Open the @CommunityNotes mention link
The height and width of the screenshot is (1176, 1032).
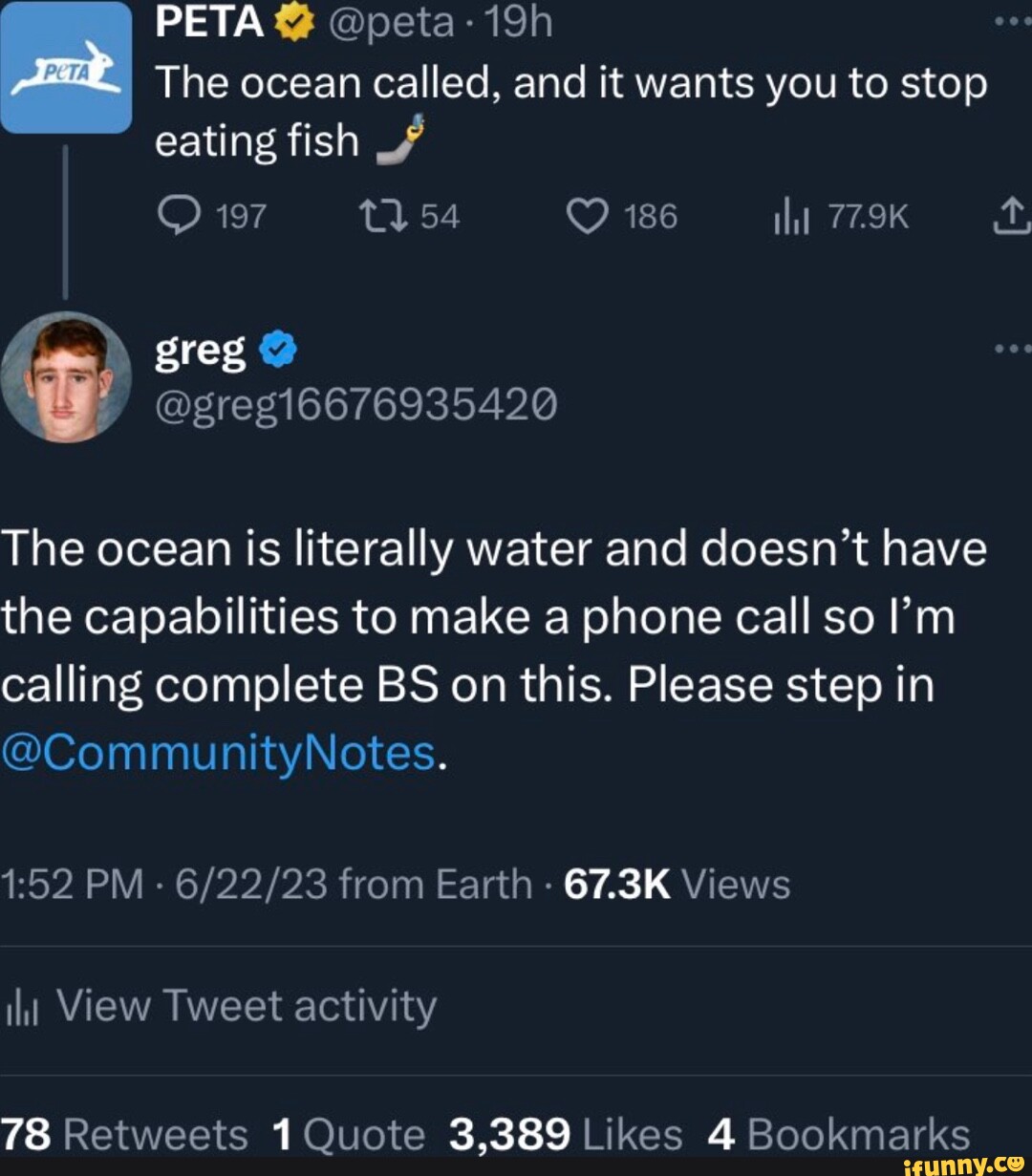[x=219, y=753]
